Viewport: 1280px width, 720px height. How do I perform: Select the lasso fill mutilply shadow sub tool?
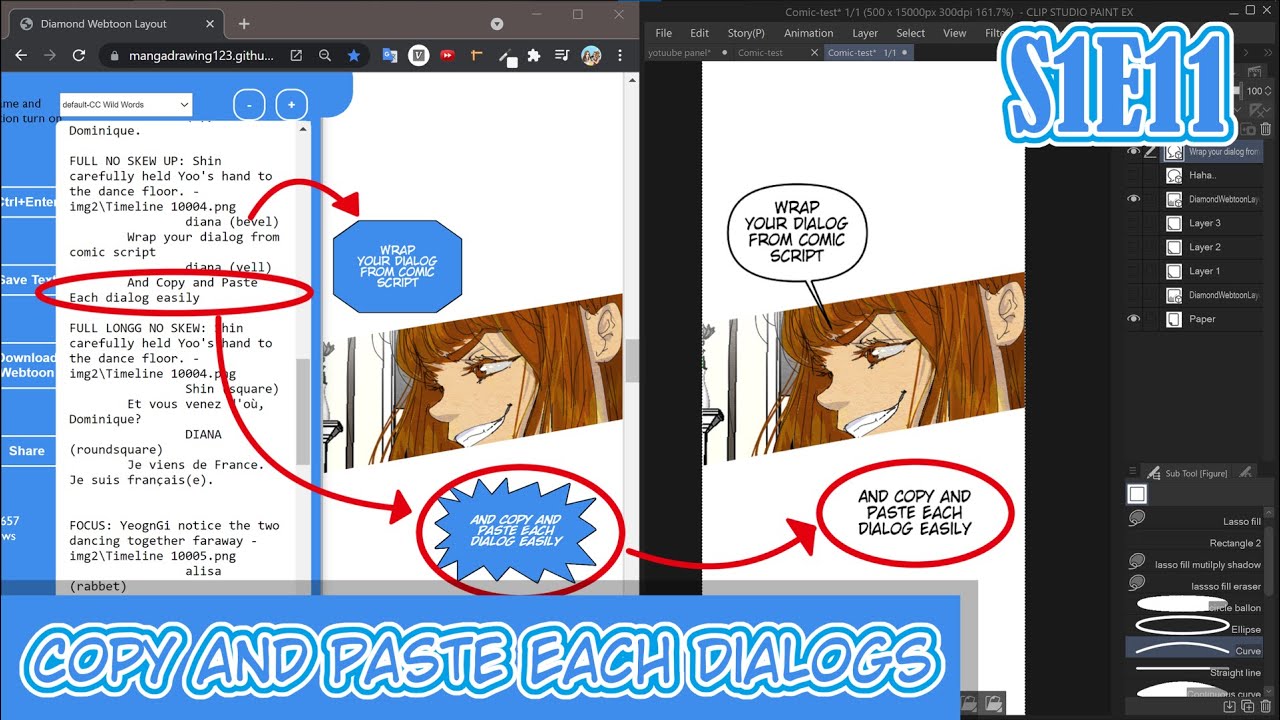pos(1195,565)
